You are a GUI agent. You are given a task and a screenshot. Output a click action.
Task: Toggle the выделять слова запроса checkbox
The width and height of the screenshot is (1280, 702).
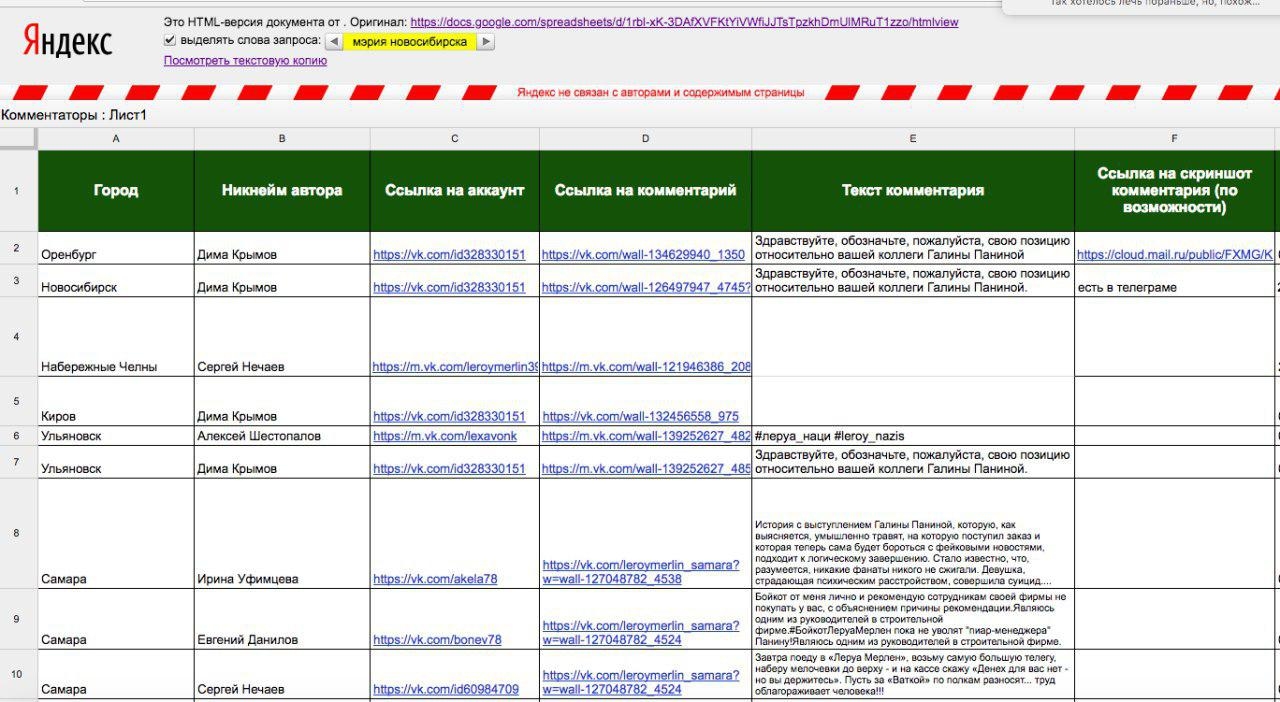pos(170,40)
